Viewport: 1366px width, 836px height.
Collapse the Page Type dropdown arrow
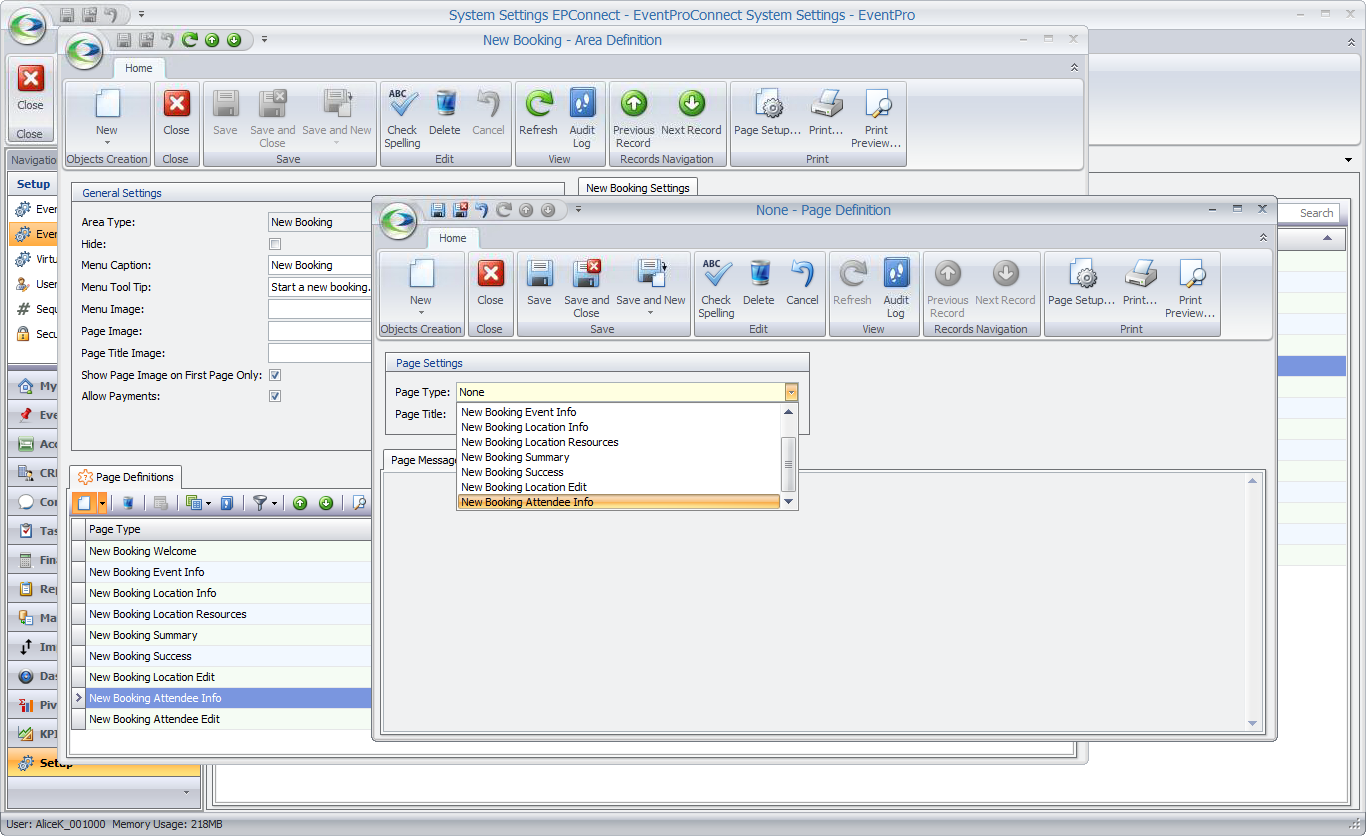[x=791, y=392]
